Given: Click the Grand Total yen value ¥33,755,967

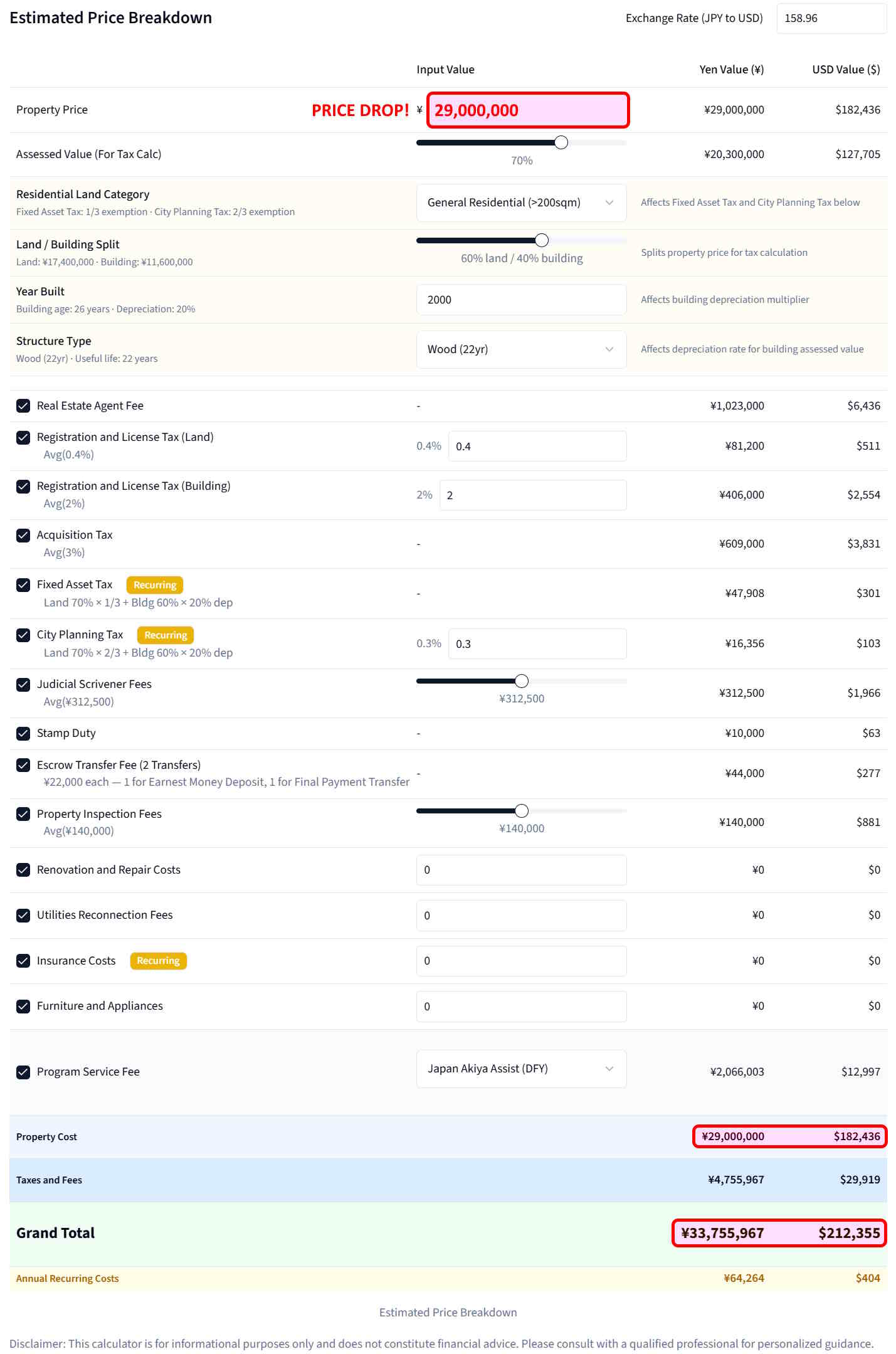Looking at the screenshot, I should point(722,1233).
